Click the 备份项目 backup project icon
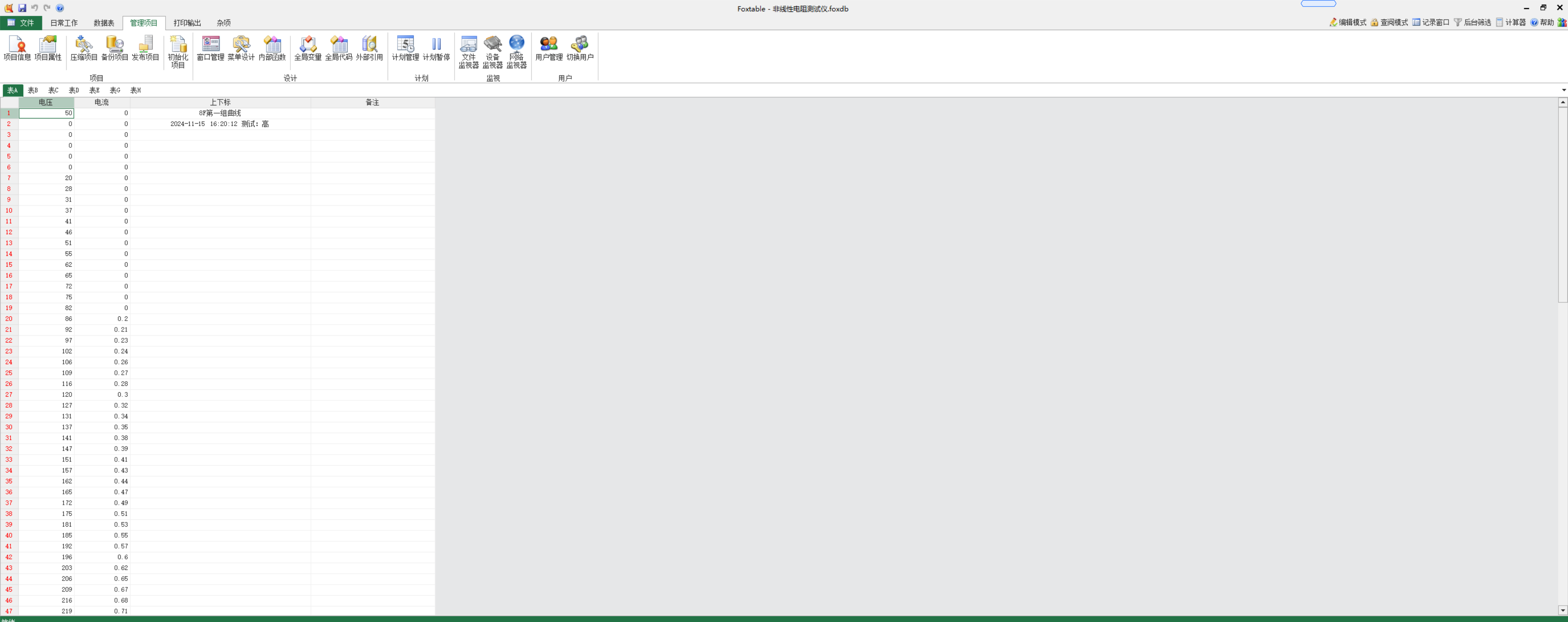The height and width of the screenshot is (622, 1568). [x=114, y=48]
